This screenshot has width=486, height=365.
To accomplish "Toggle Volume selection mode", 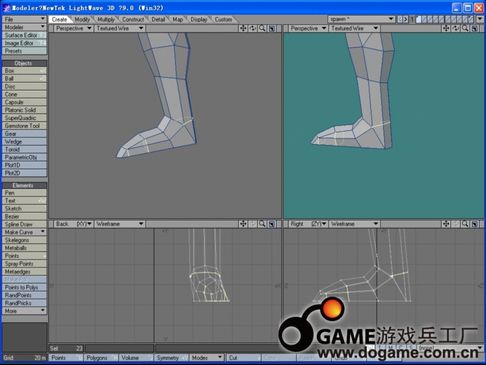I will coord(136,358).
